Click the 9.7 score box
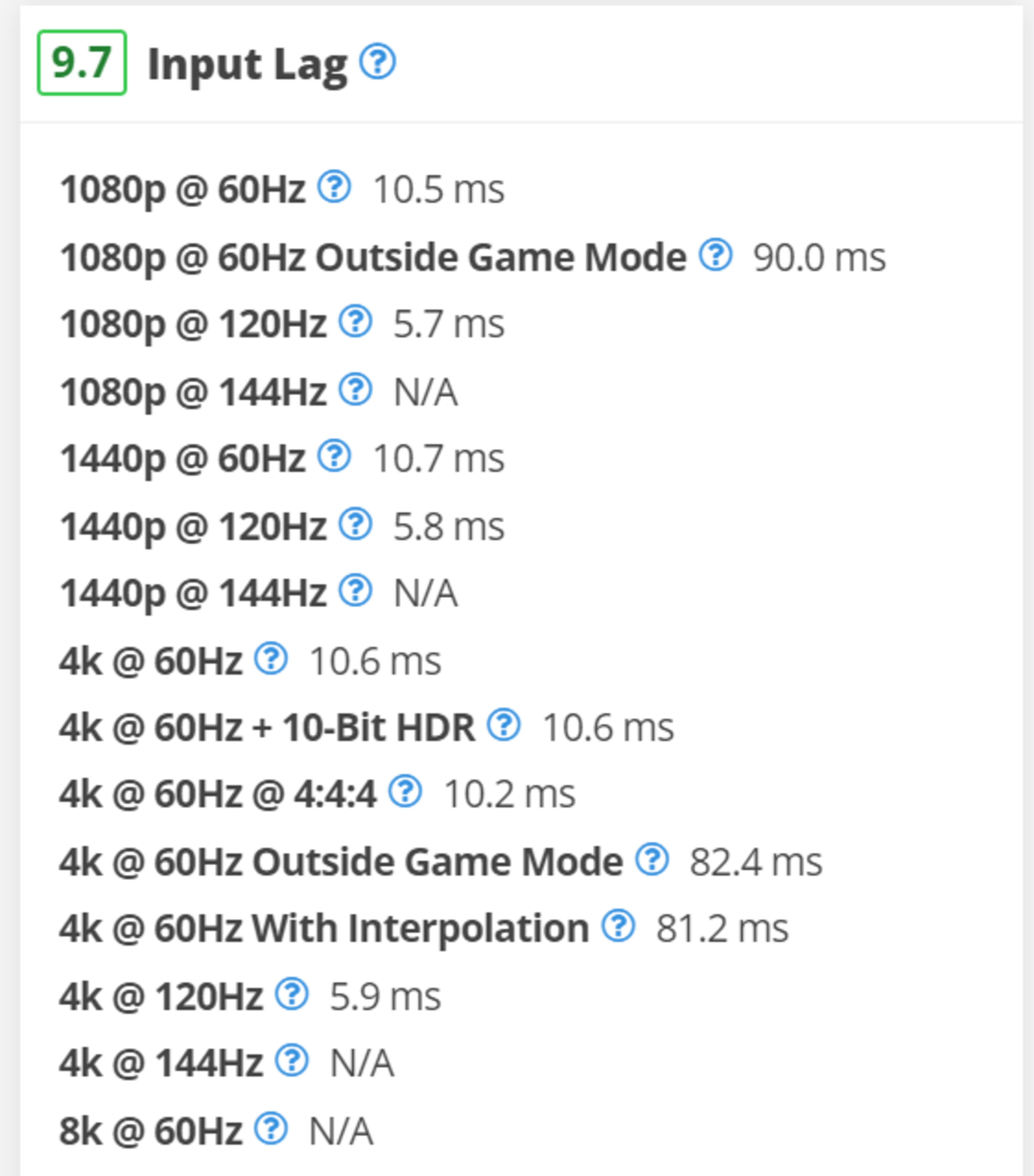This screenshot has width=1034, height=1176. (x=82, y=63)
